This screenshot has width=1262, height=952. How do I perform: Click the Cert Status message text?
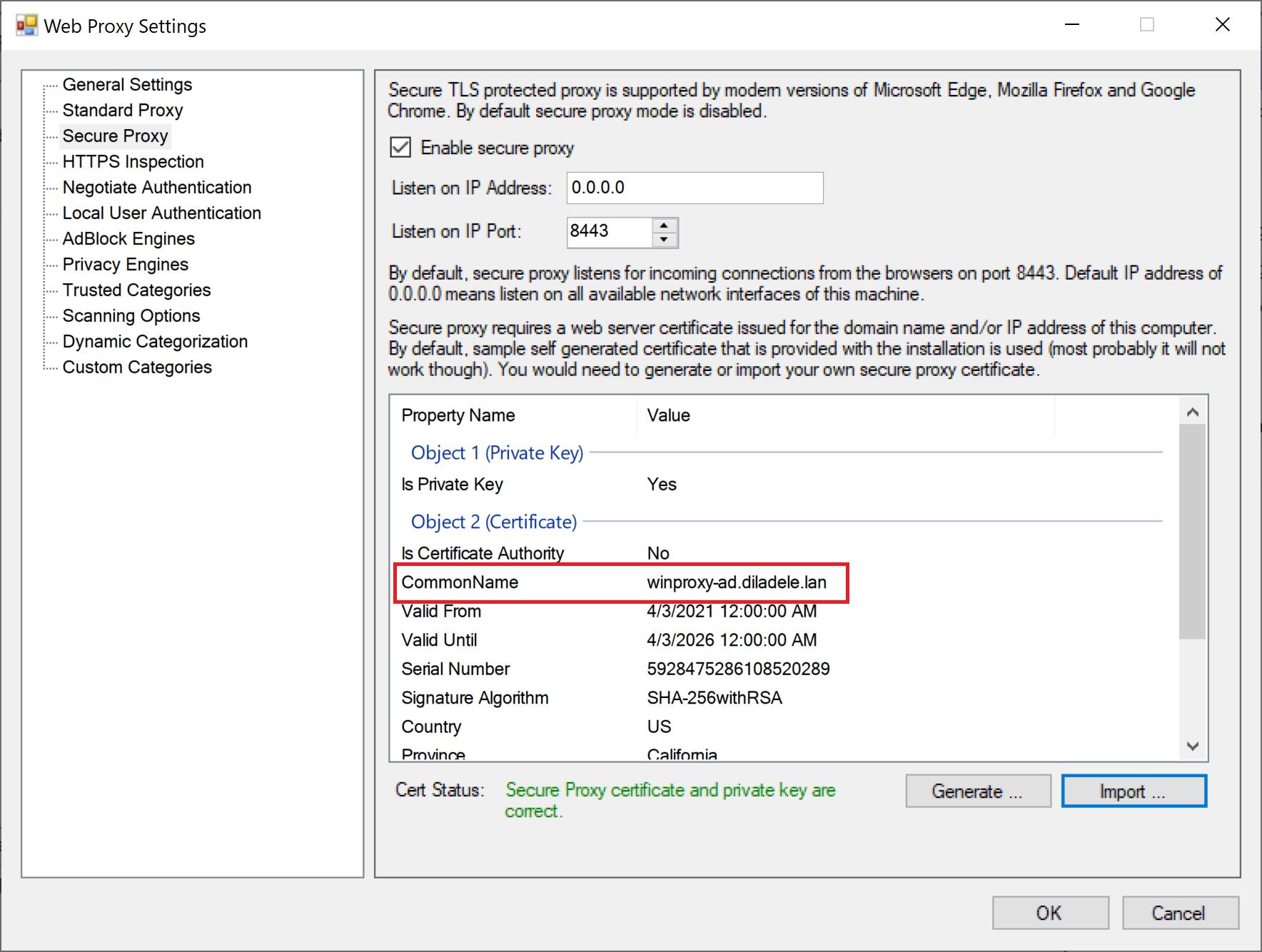pyautogui.click(x=670, y=801)
